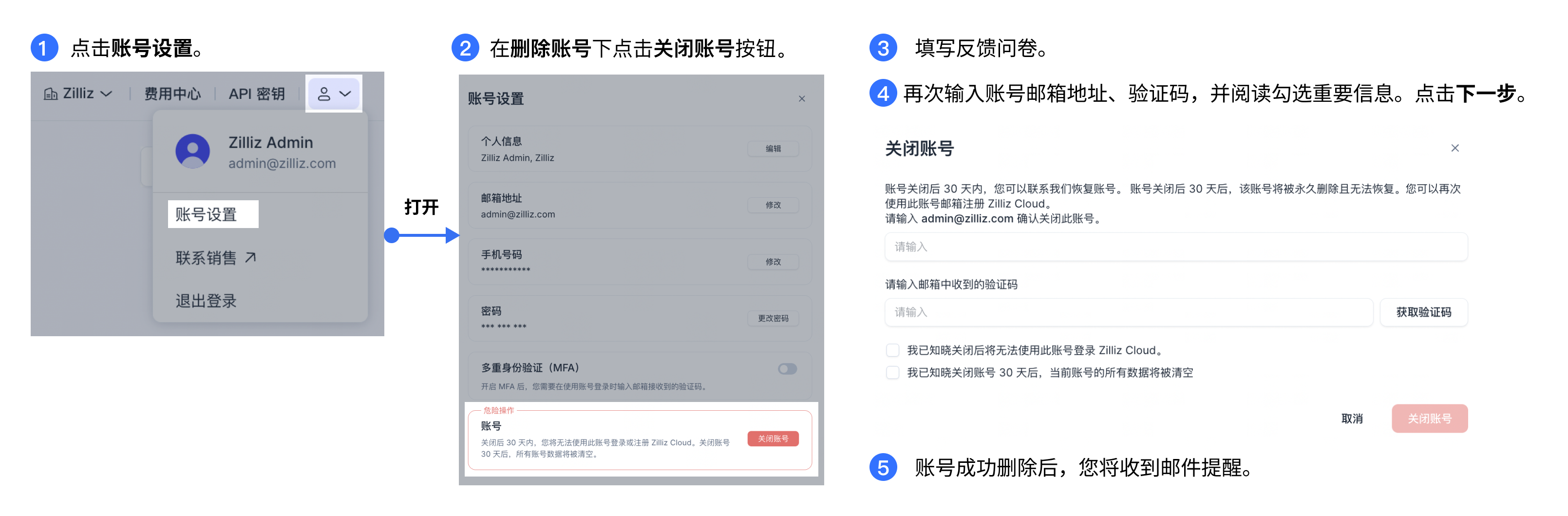Click the Zilliz Admin avatar
This screenshot has width=1568, height=516.
(x=192, y=151)
